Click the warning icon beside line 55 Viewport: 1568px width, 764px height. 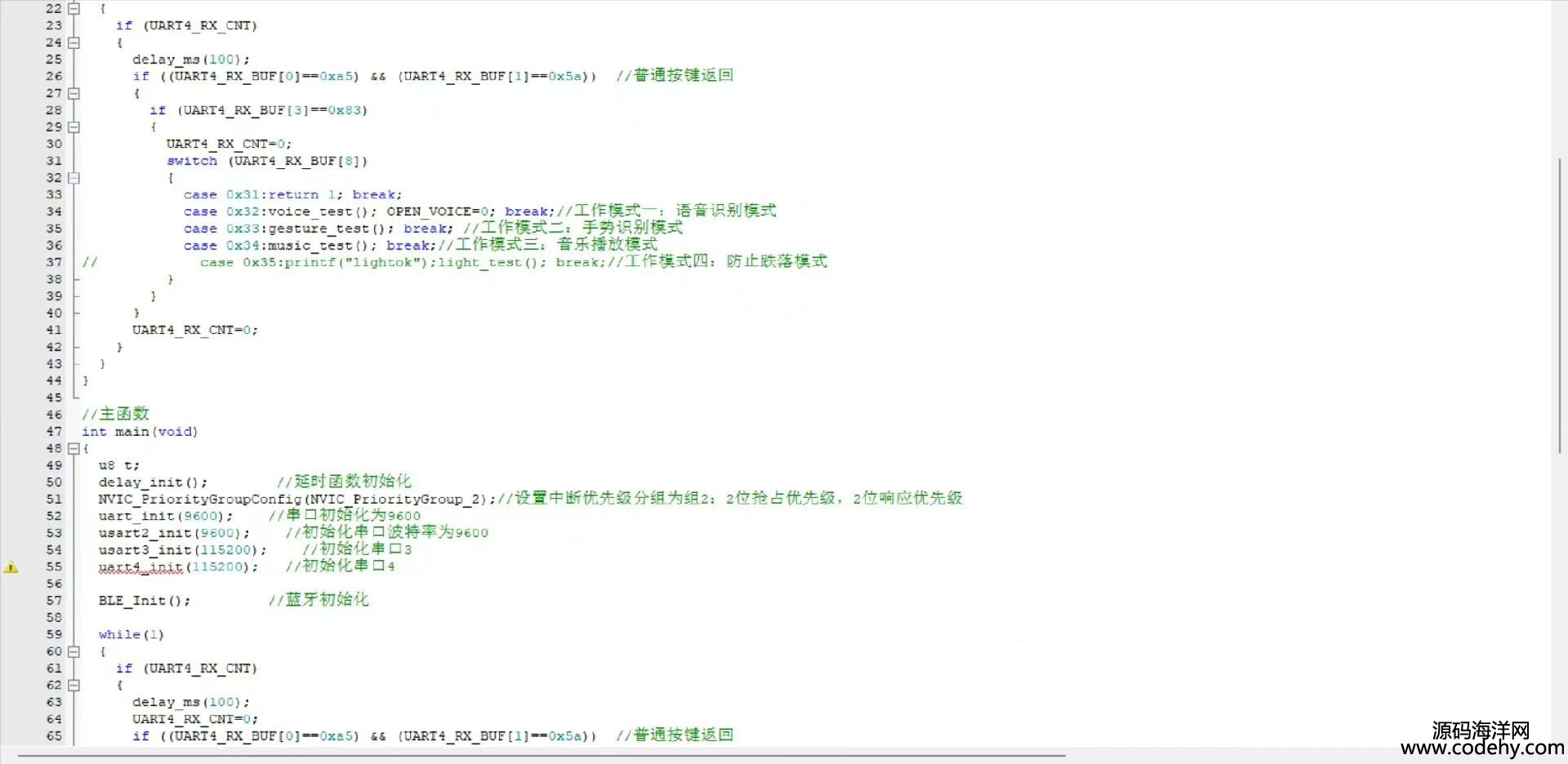pyautogui.click(x=11, y=567)
